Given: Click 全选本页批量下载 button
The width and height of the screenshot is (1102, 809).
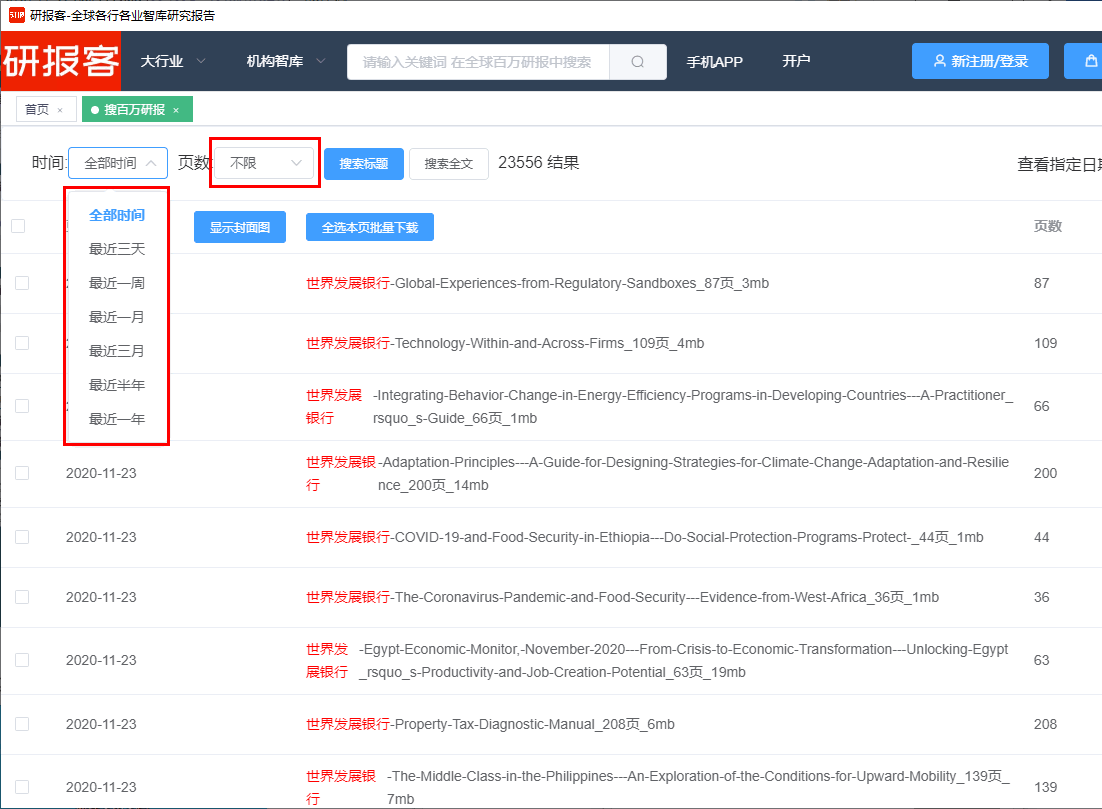Looking at the screenshot, I should (370, 227).
